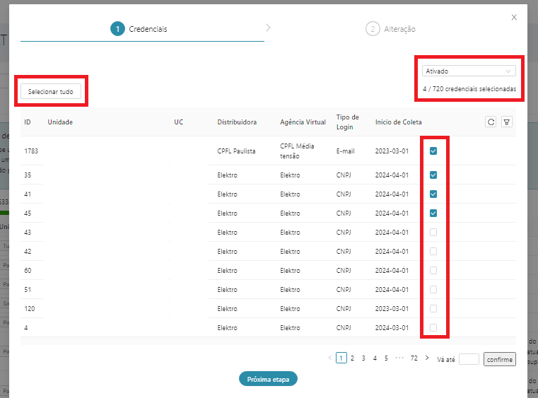Check the checkbox for ID 42
538x398 pixels.
click(x=433, y=251)
